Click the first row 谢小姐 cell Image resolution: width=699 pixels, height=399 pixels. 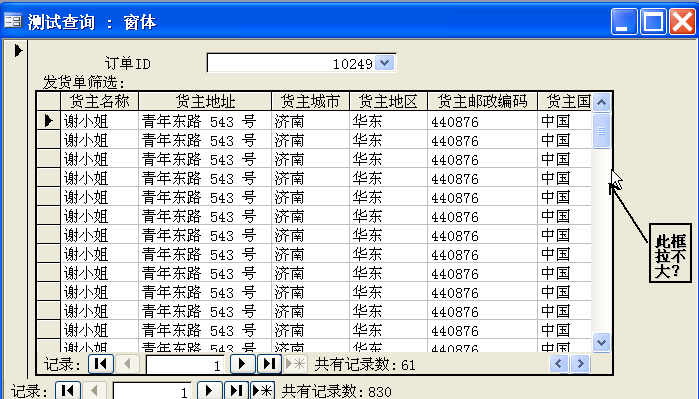pyautogui.click(x=99, y=121)
